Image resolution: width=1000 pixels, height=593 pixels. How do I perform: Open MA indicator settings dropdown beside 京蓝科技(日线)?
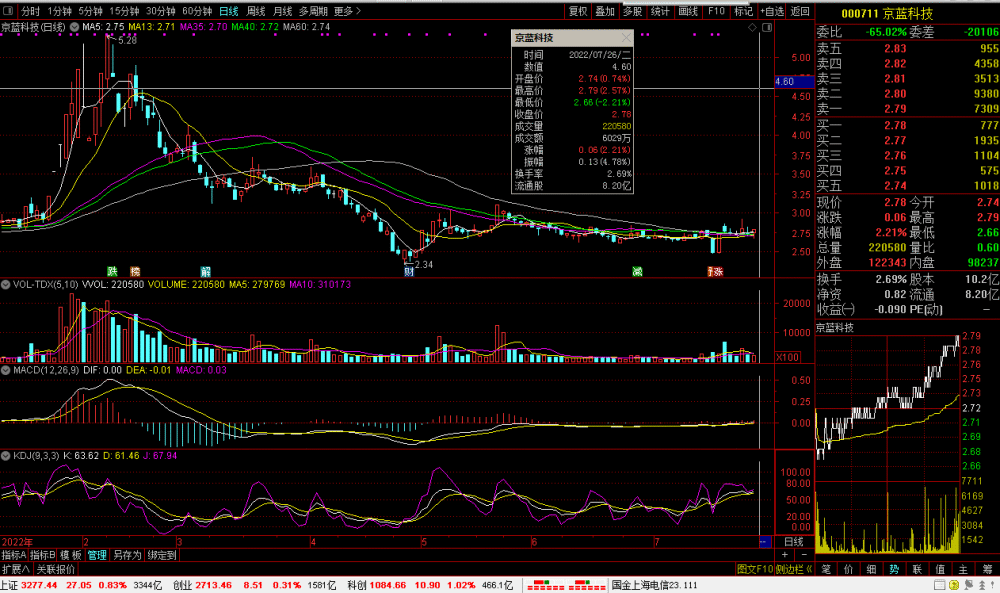click(x=74, y=27)
